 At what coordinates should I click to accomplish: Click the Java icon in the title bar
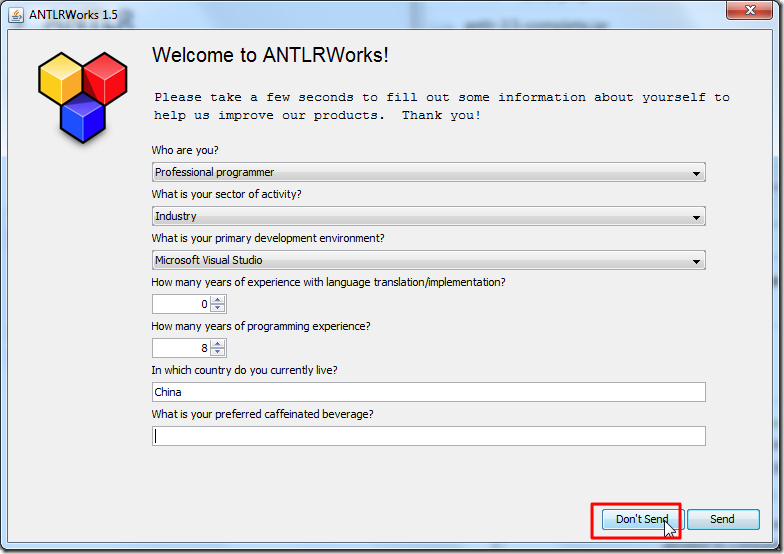pos(17,14)
